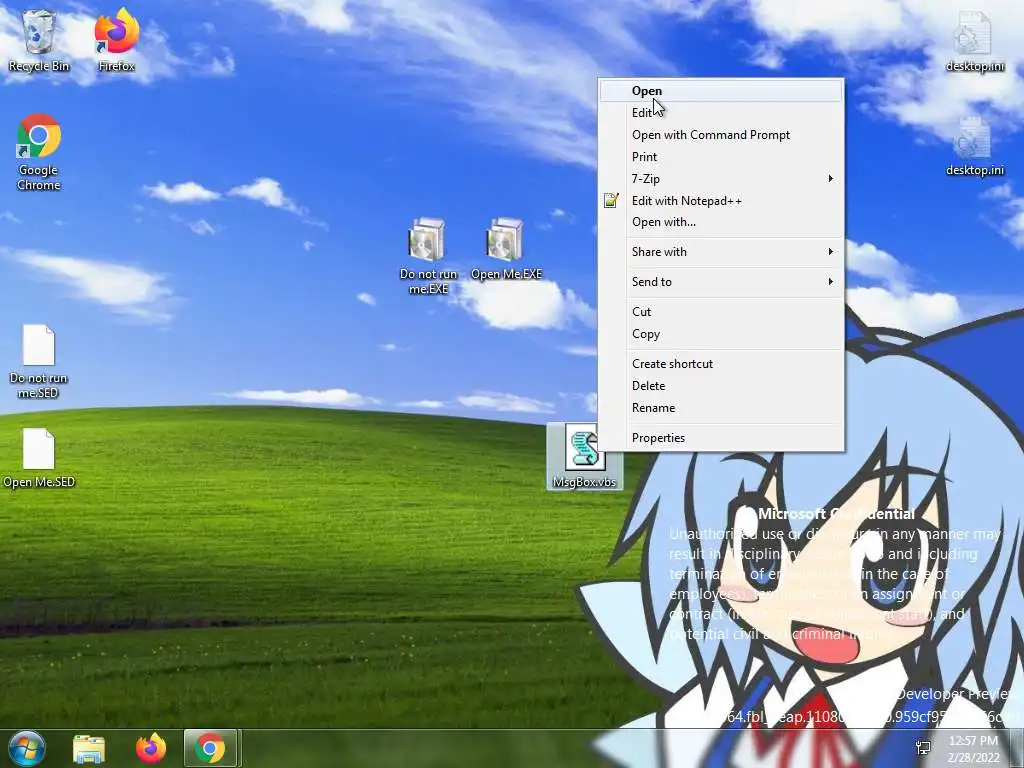1024x768 pixels.
Task: Open Windows Explorer from the taskbar
Action: point(89,748)
